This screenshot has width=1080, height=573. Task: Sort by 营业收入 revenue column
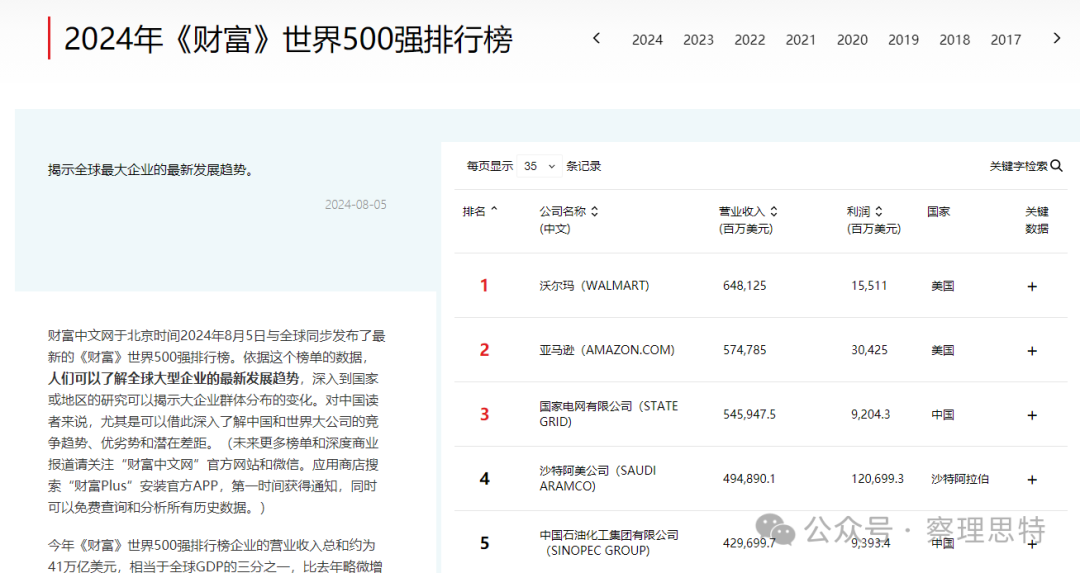coord(773,212)
